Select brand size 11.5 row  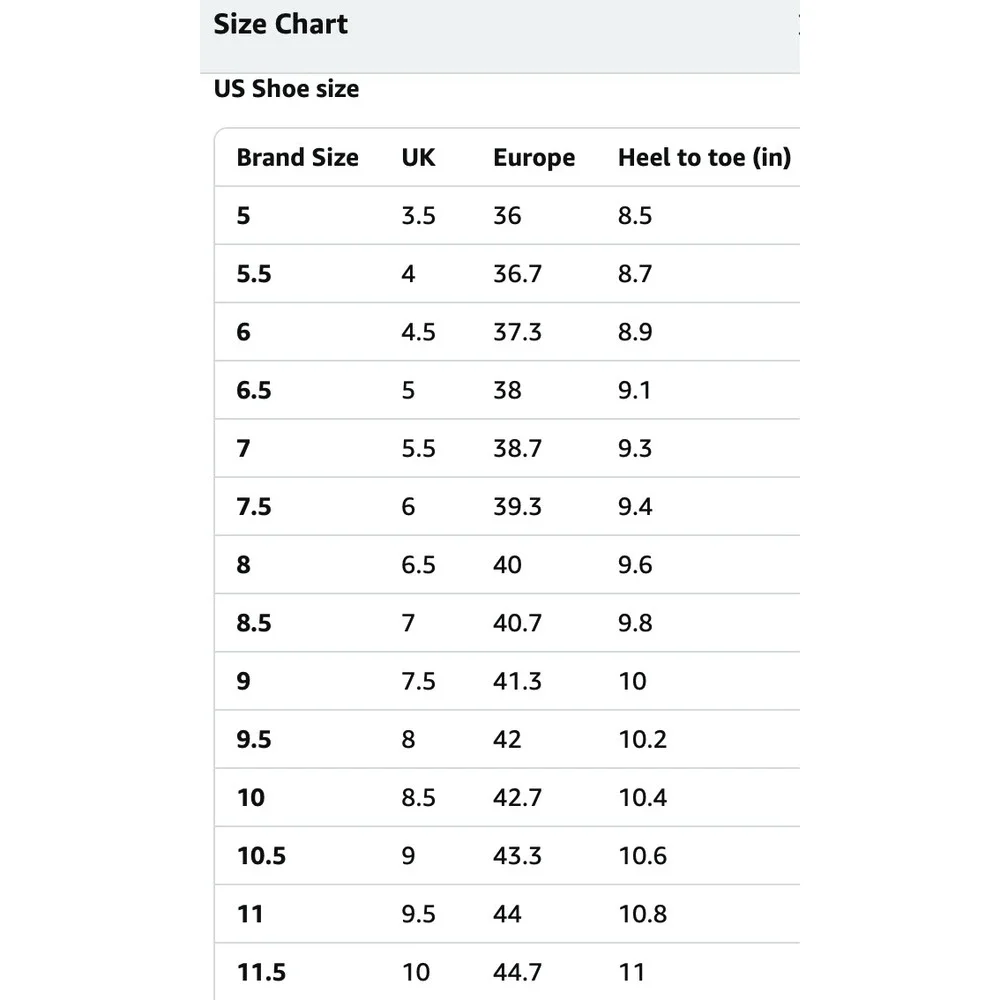507,972
